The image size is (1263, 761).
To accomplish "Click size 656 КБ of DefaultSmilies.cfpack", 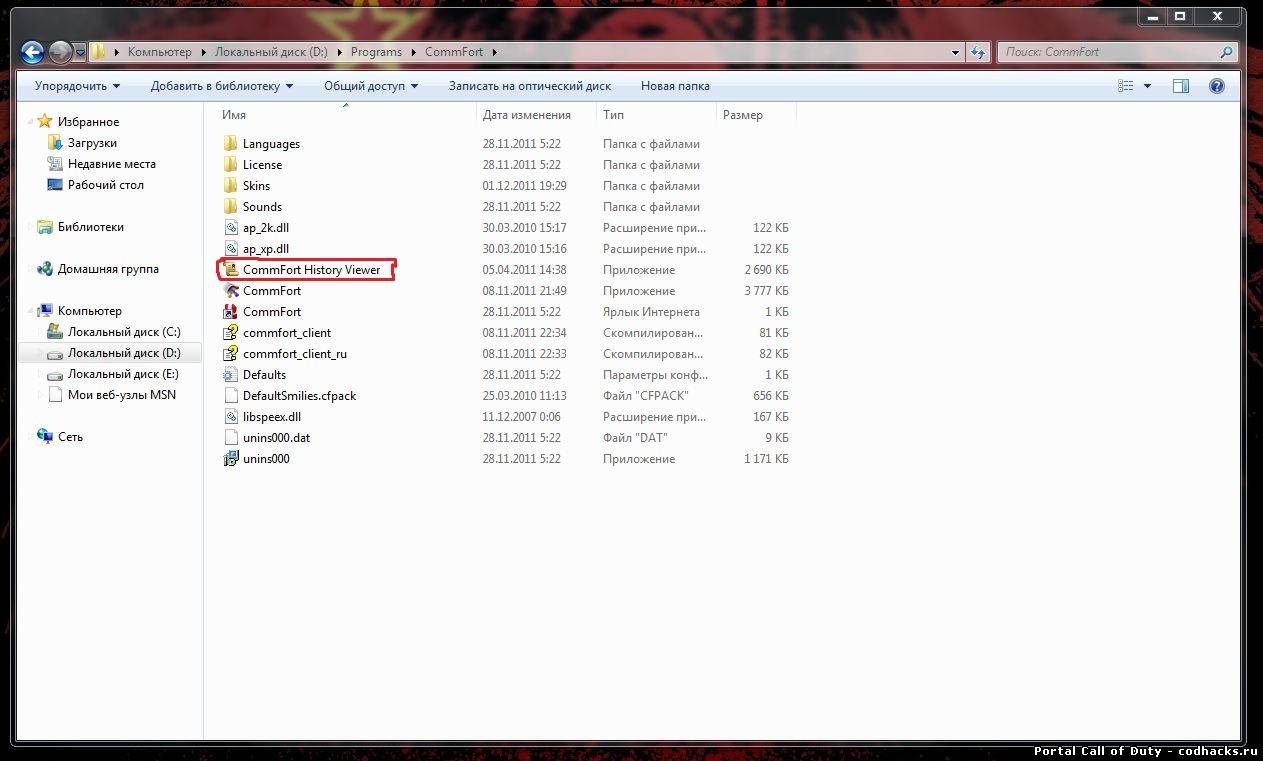I will [x=770, y=396].
